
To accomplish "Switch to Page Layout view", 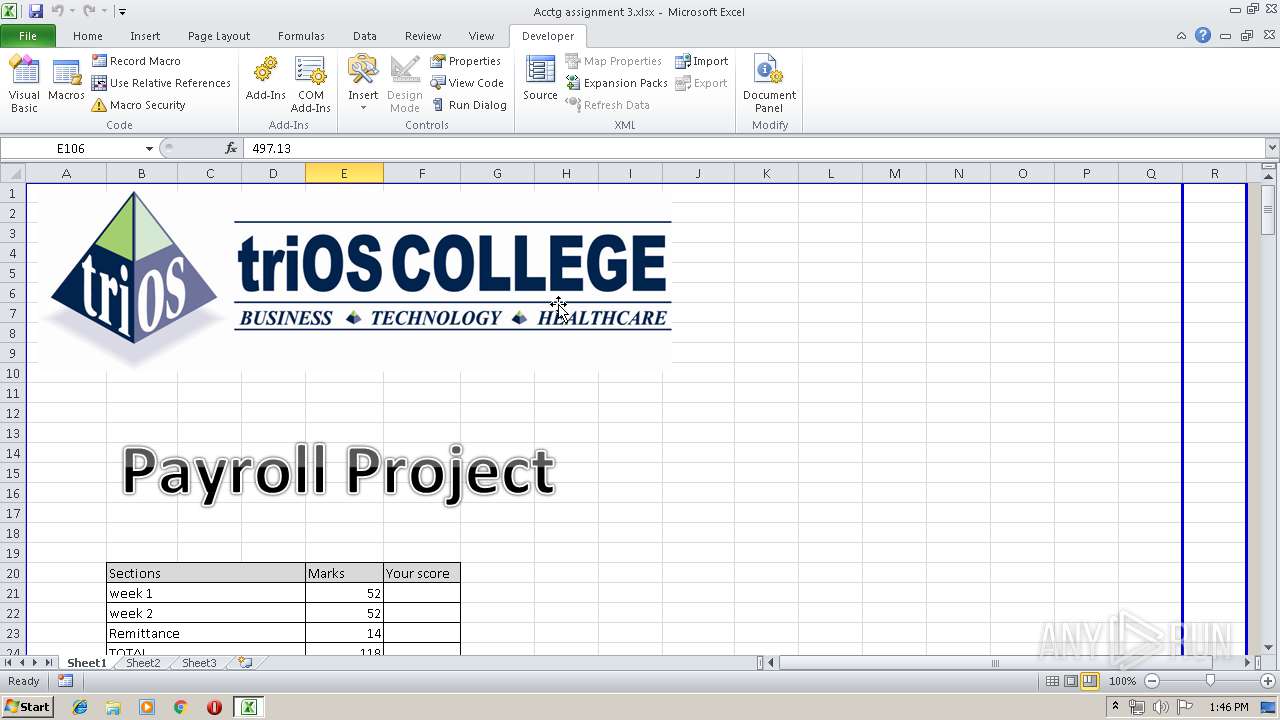I will click(1071, 681).
